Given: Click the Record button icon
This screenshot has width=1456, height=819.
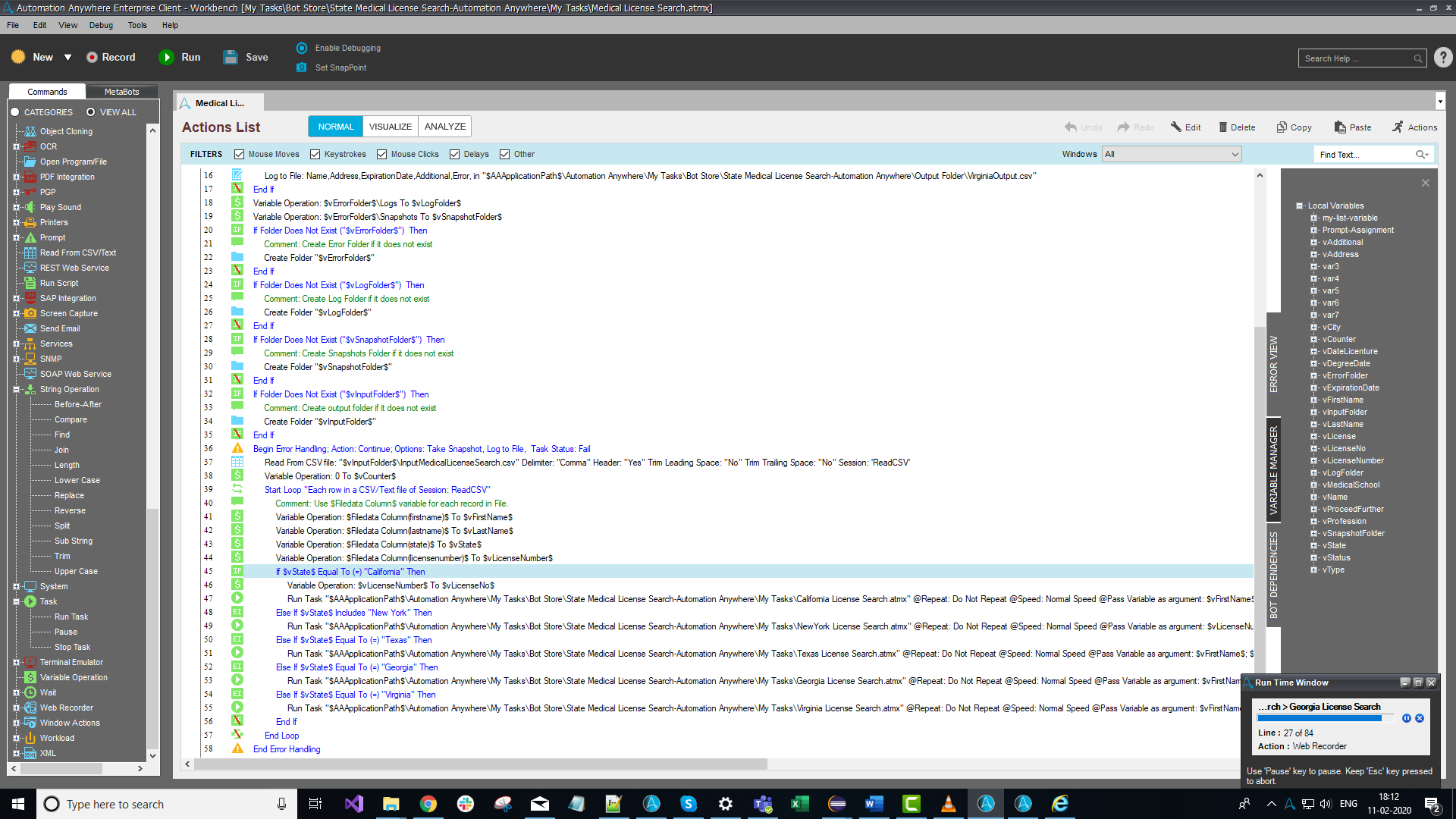Looking at the screenshot, I should [93, 58].
